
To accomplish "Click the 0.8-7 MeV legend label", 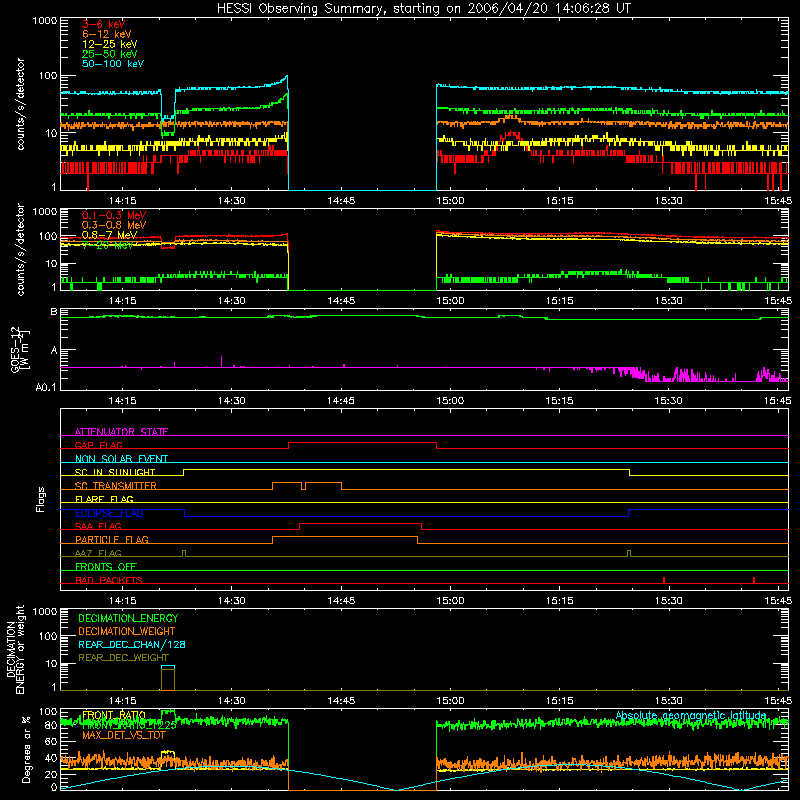I will click(109, 235).
